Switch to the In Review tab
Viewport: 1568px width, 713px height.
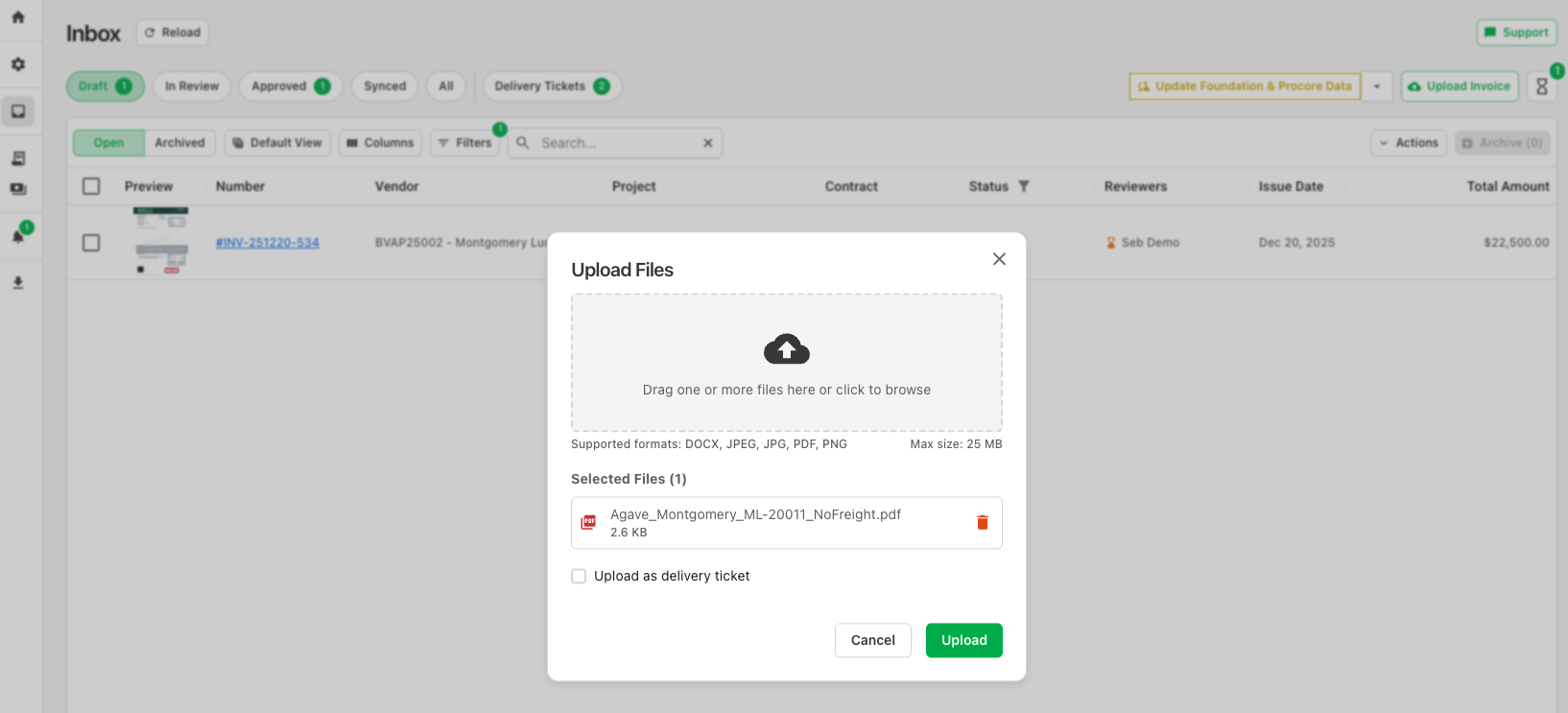tap(192, 86)
